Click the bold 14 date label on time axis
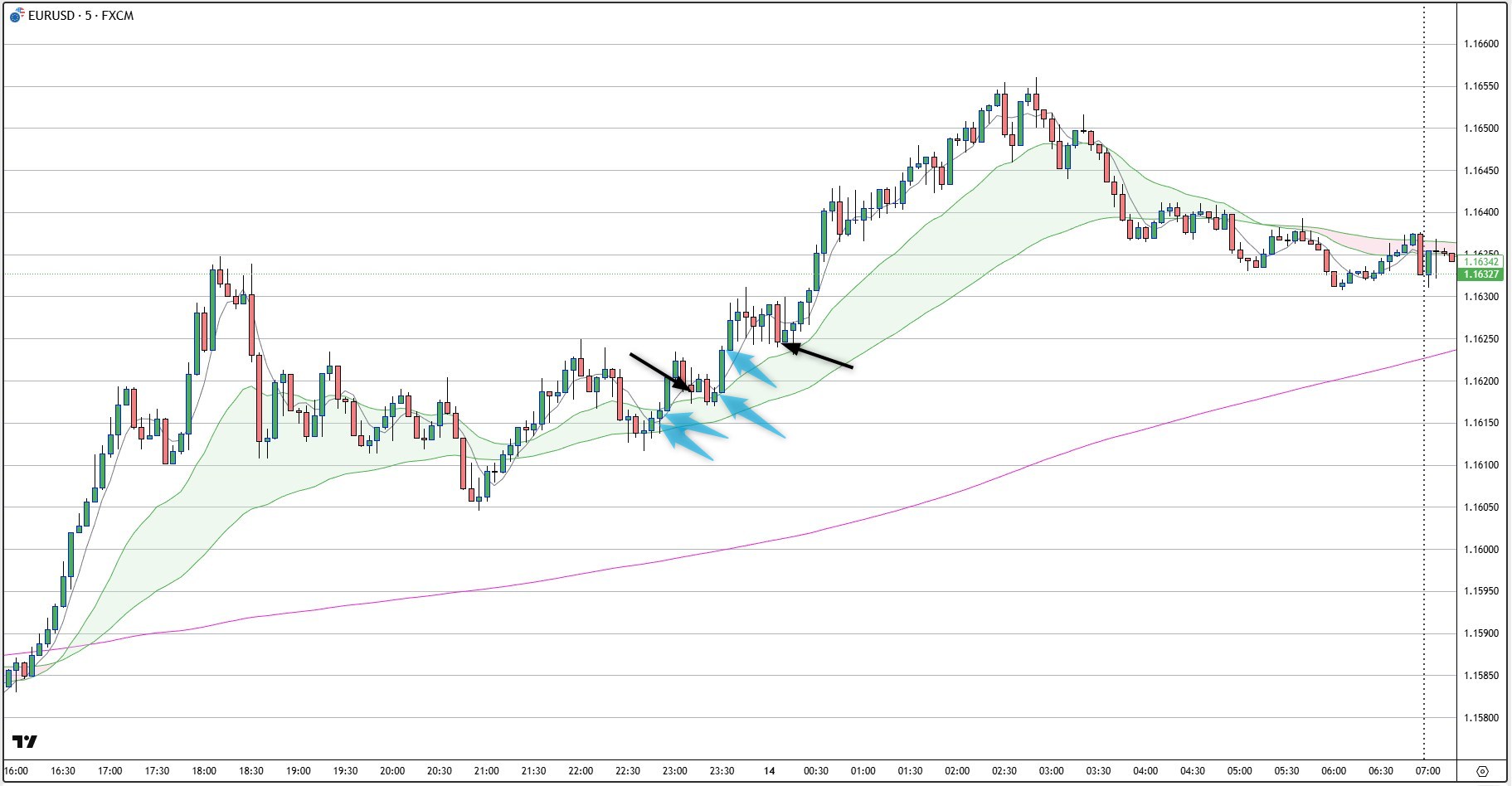Screen dimensions: 1512x786 pyautogui.click(x=769, y=771)
